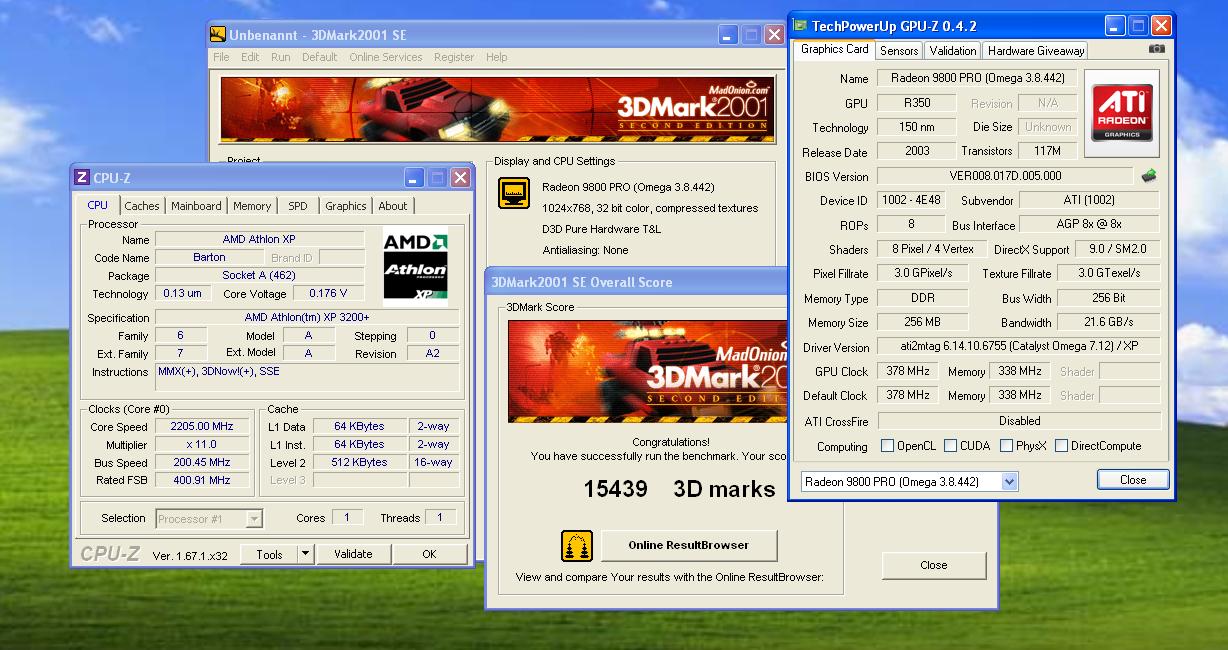Open the About tab in CPU-Z
The width and height of the screenshot is (1228, 650).
coord(393,206)
